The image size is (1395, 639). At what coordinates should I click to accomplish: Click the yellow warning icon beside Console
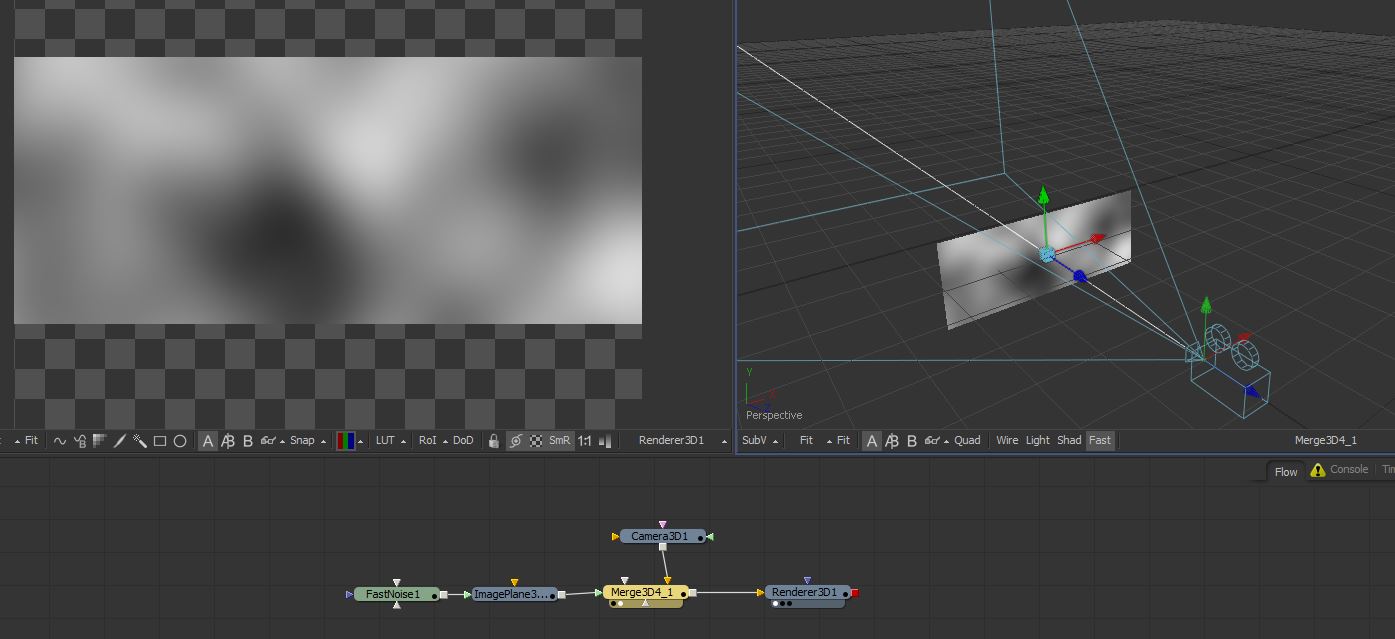point(1317,470)
